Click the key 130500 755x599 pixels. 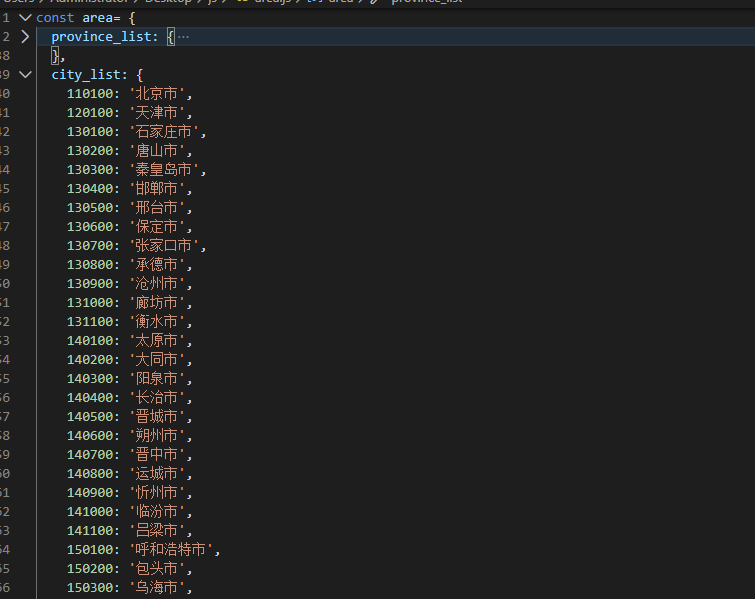point(90,208)
